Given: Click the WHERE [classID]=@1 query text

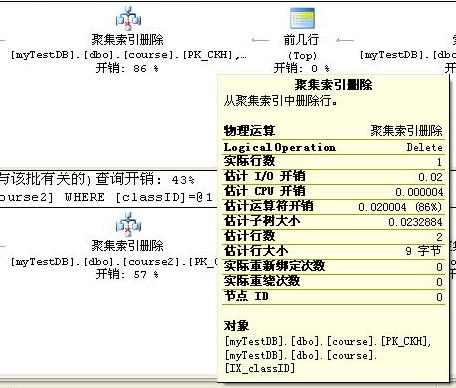Looking at the screenshot, I should coord(138,197).
